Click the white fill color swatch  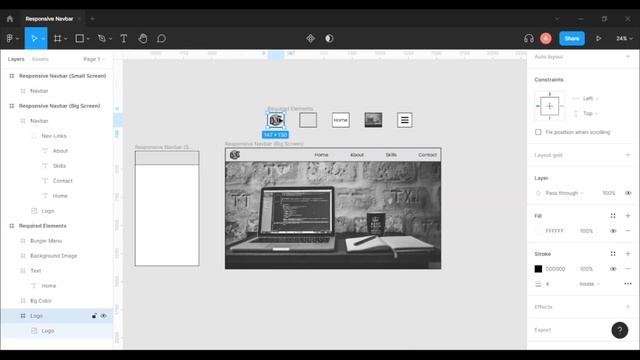tap(538, 231)
